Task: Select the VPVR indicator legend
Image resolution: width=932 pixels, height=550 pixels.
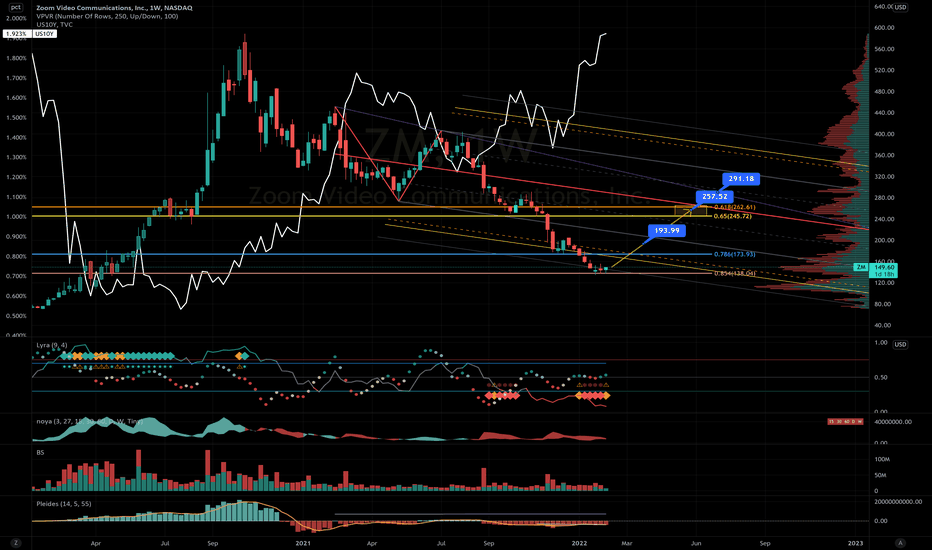Action: coord(107,16)
